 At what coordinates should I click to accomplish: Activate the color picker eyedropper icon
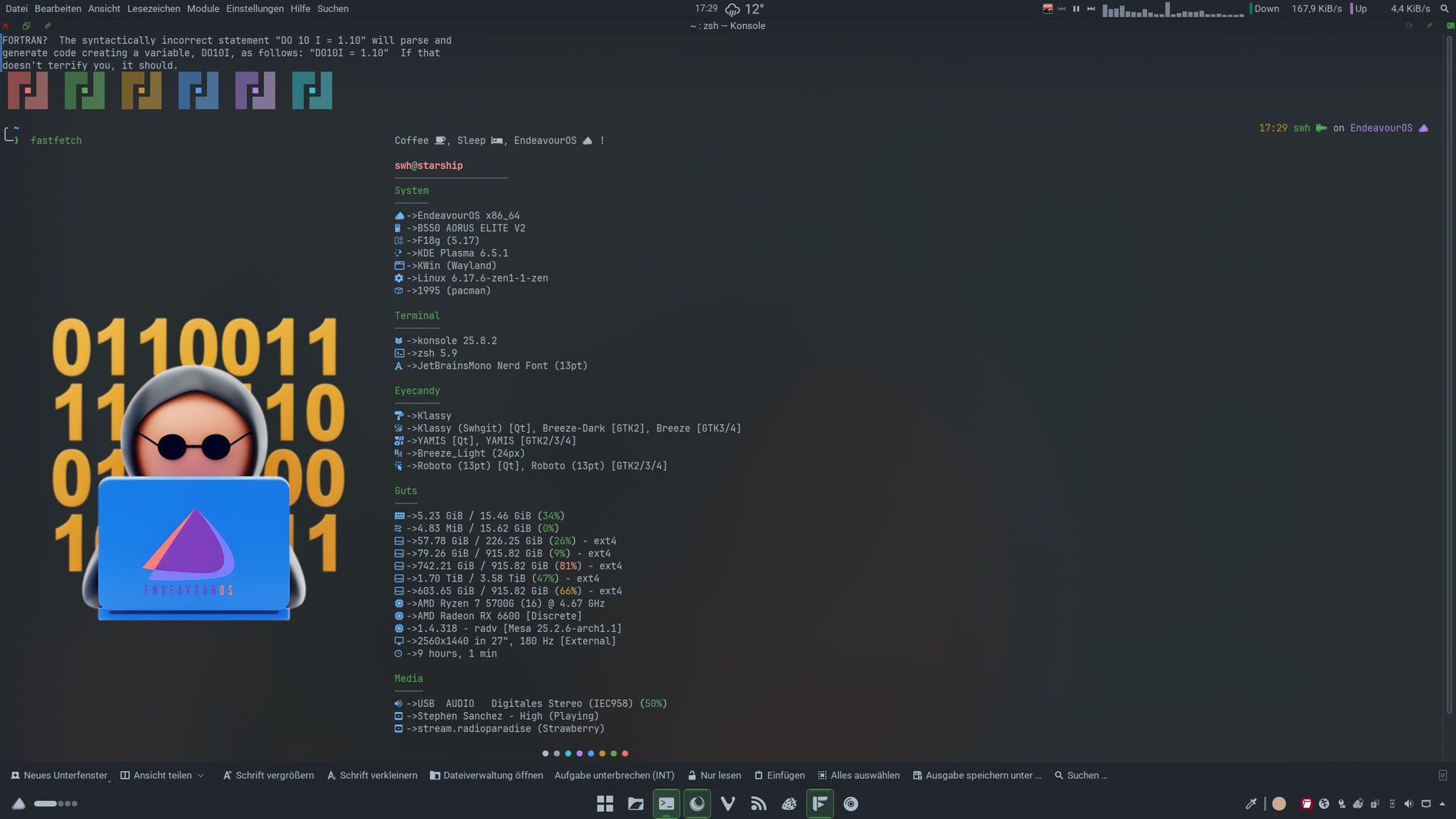tap(1250, 804)
